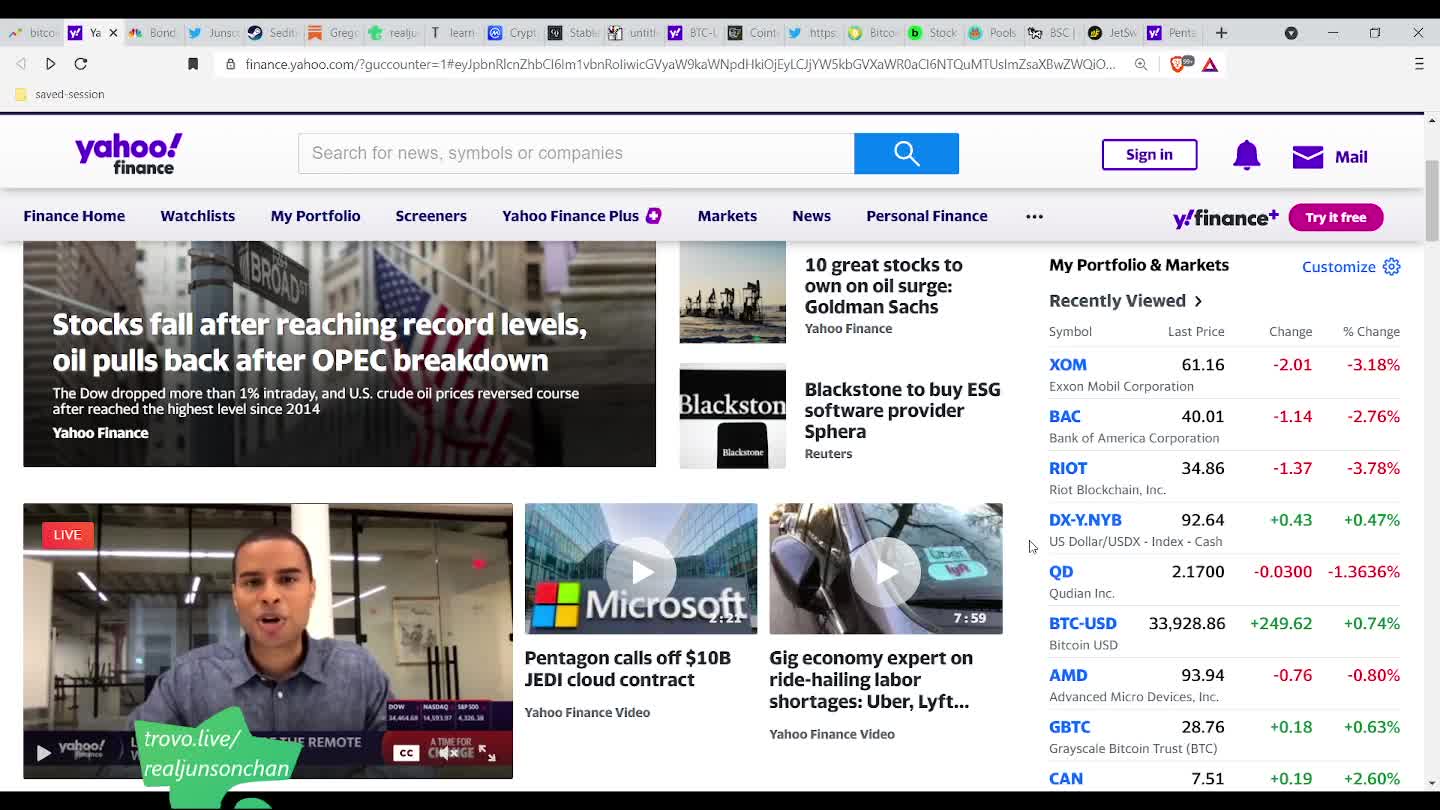Open BAC ticker link
Viewport: 1440px width, 810px height.
point(1064,417)
